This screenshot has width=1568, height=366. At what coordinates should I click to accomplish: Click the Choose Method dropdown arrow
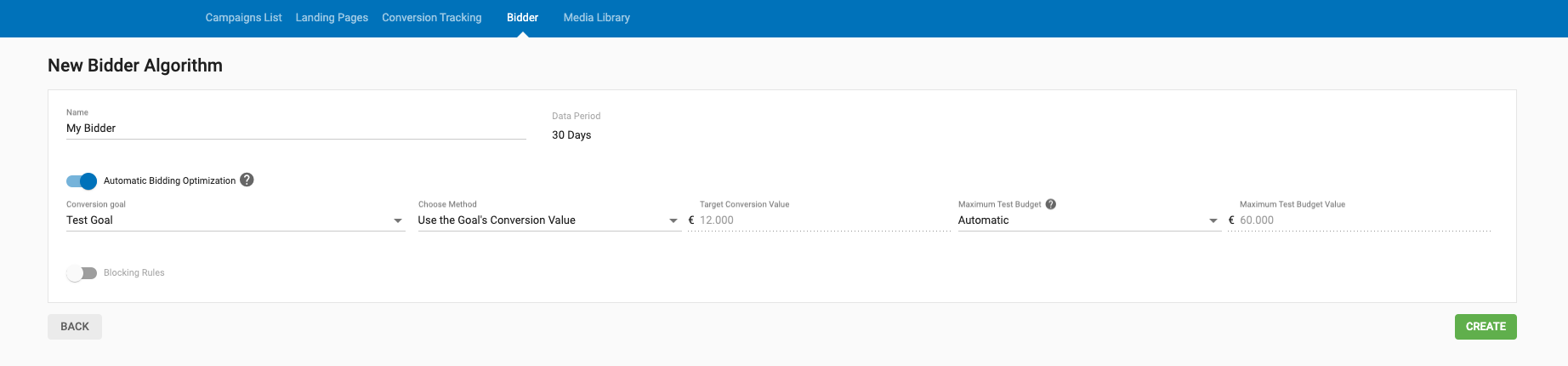[x=673, y=221]
